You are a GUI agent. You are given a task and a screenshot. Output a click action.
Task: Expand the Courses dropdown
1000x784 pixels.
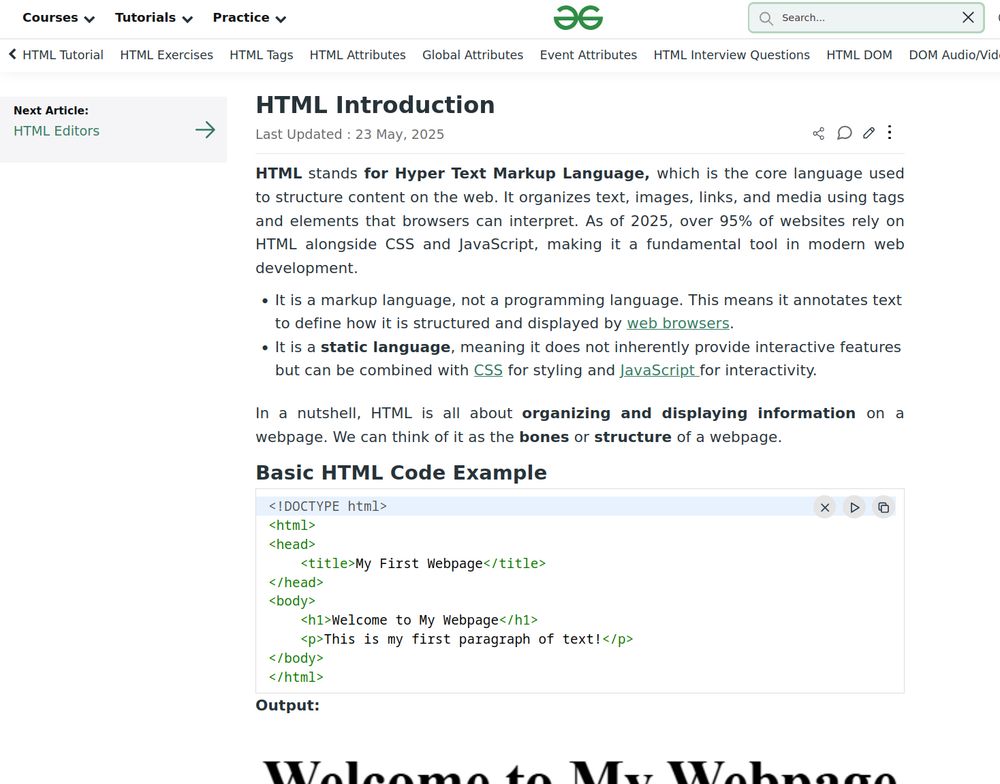(x=57, y=18)
